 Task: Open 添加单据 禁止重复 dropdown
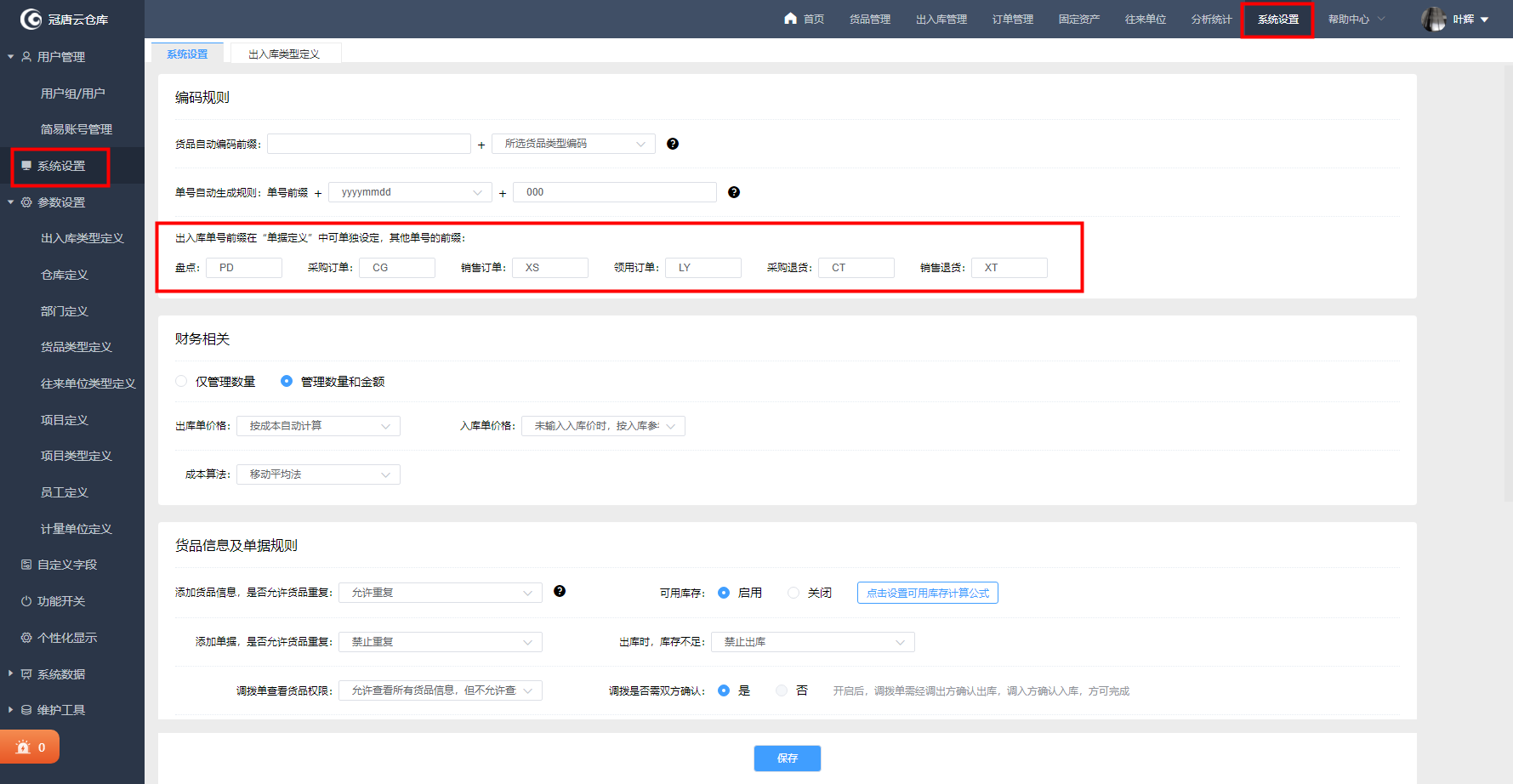[441, 642]
